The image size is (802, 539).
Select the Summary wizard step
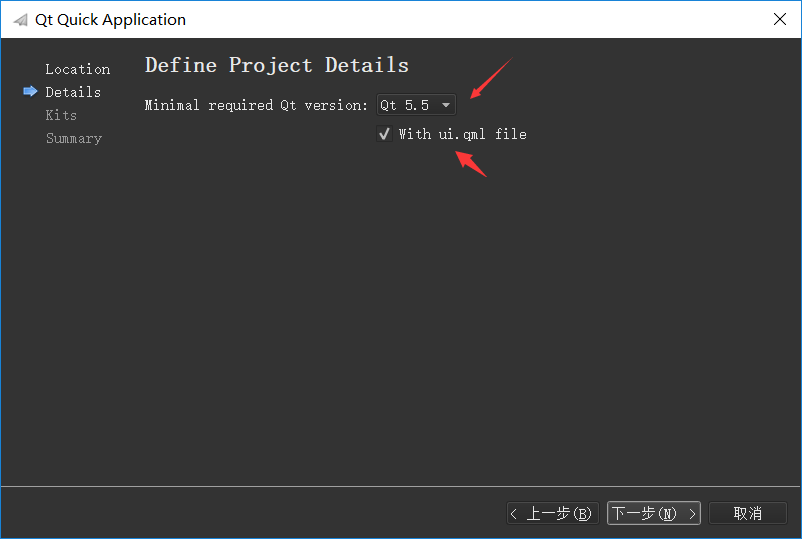click(x=74, y=138)
